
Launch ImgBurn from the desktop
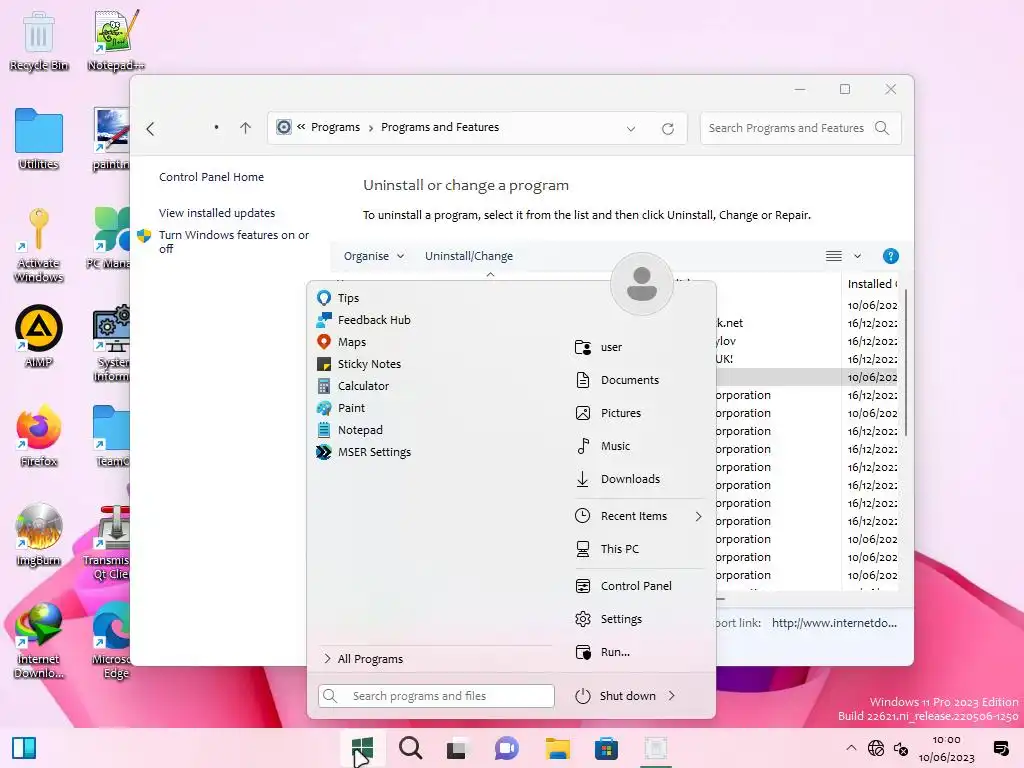pos(39,535)
